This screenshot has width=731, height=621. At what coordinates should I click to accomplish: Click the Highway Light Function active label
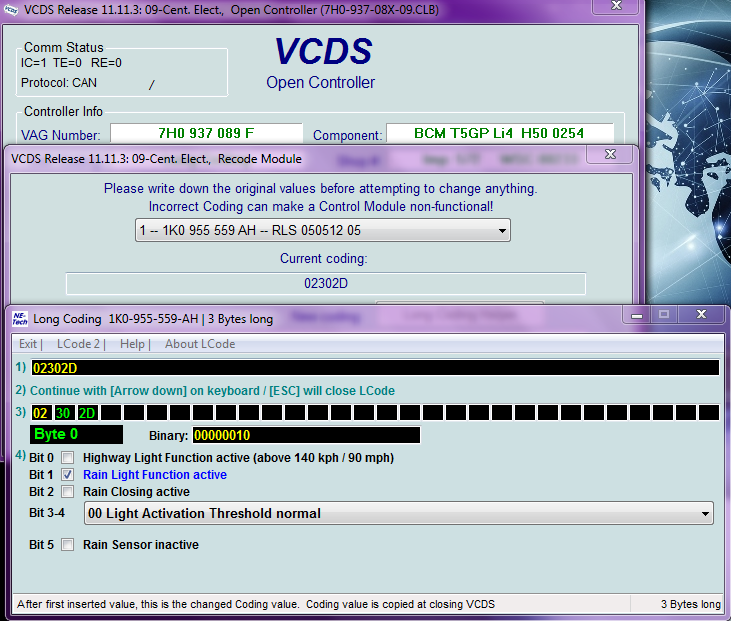(238, 458)
